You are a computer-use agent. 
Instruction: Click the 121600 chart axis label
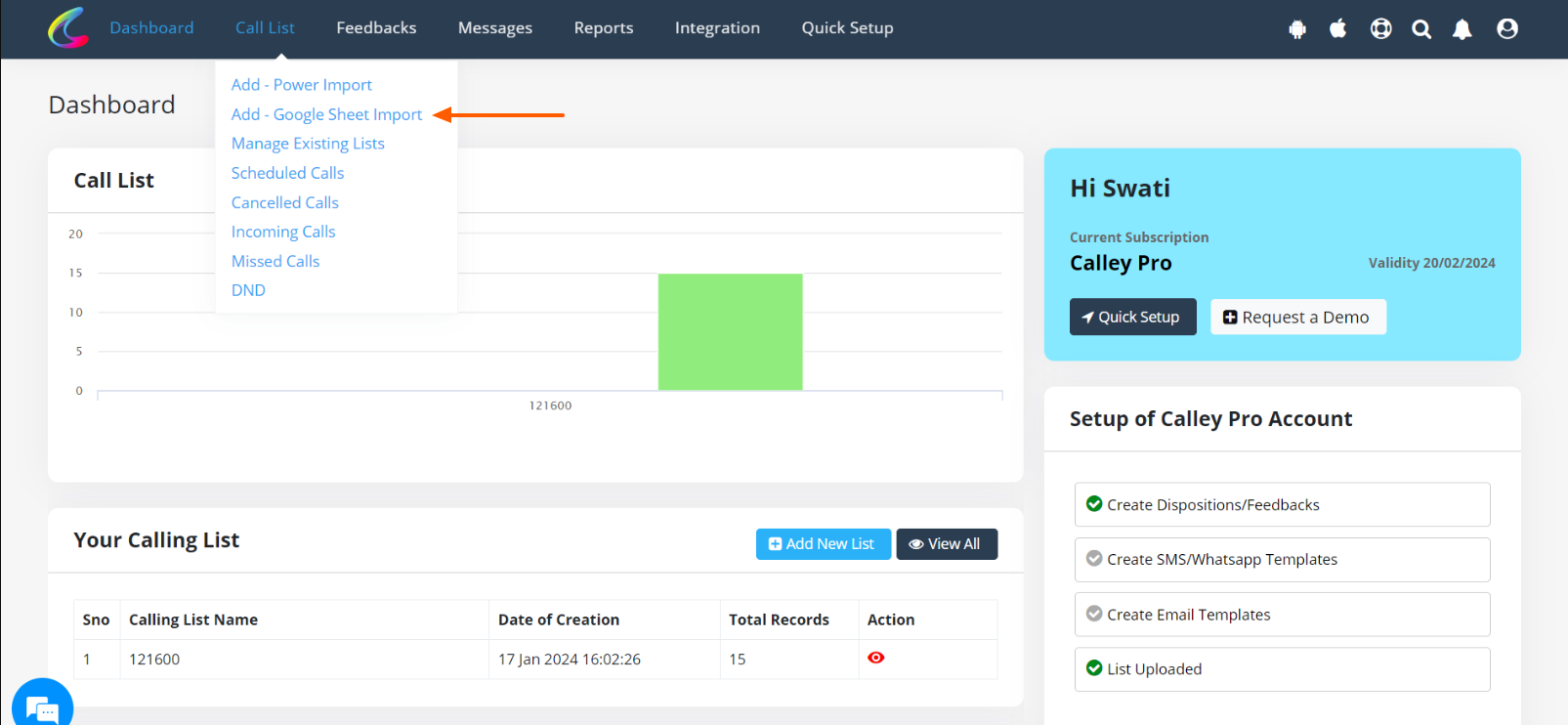tap(550, 405)
